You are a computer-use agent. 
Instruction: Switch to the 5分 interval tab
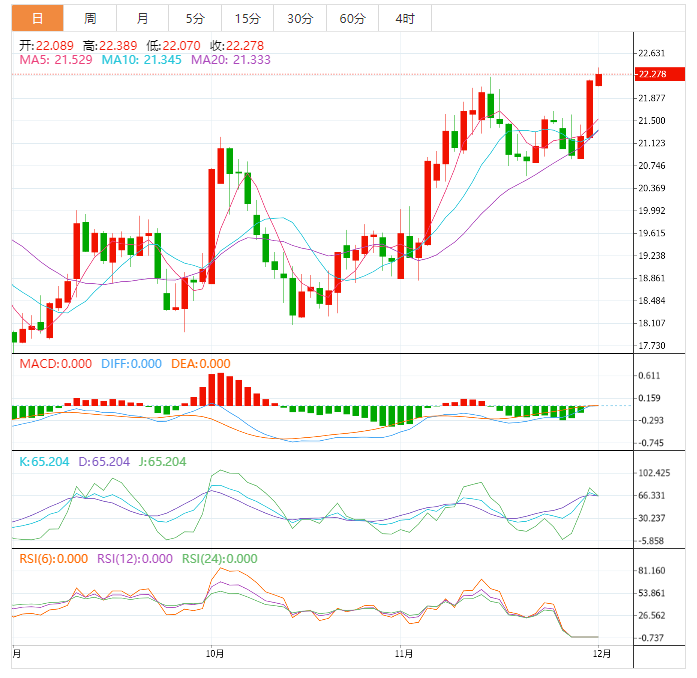point(195,18)
